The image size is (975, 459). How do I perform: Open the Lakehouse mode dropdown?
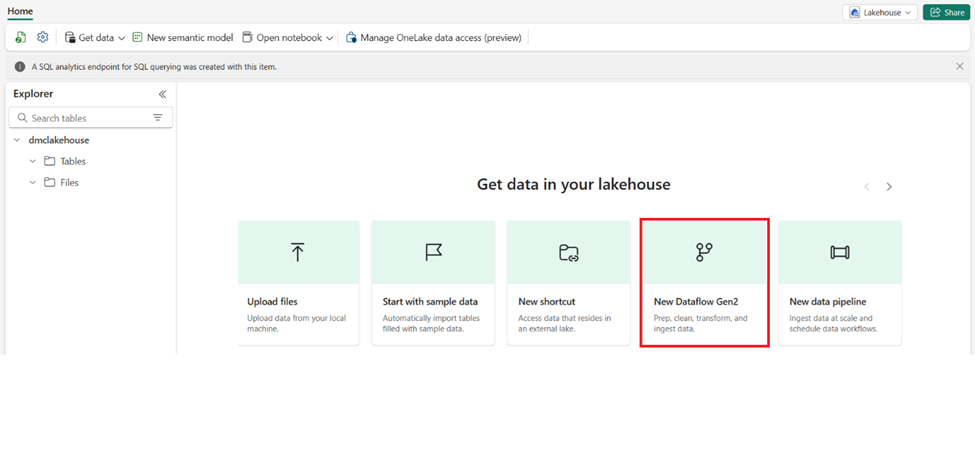[x=880, y=12]
